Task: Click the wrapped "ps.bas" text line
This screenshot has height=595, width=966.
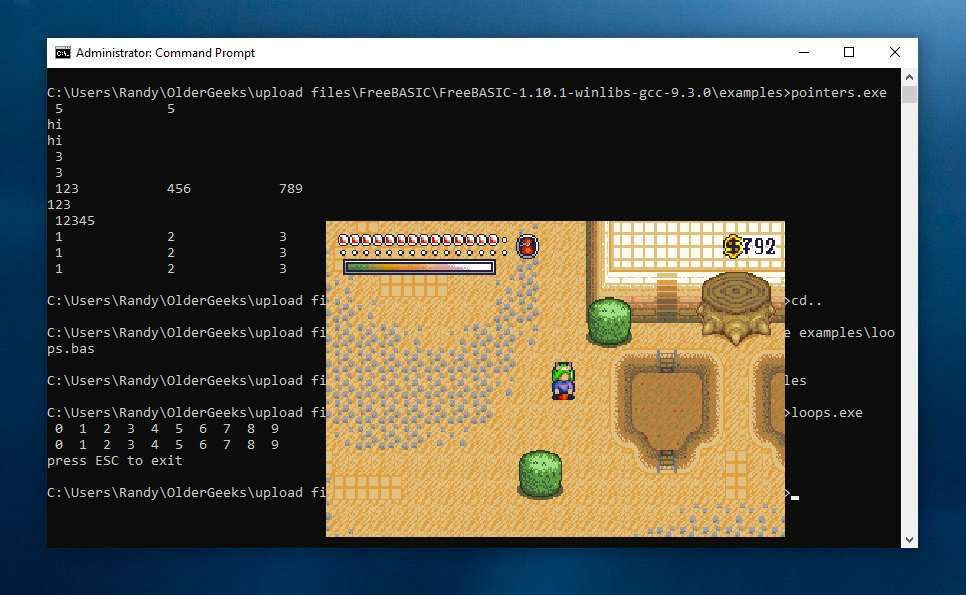Action: (x=71, y=349)
